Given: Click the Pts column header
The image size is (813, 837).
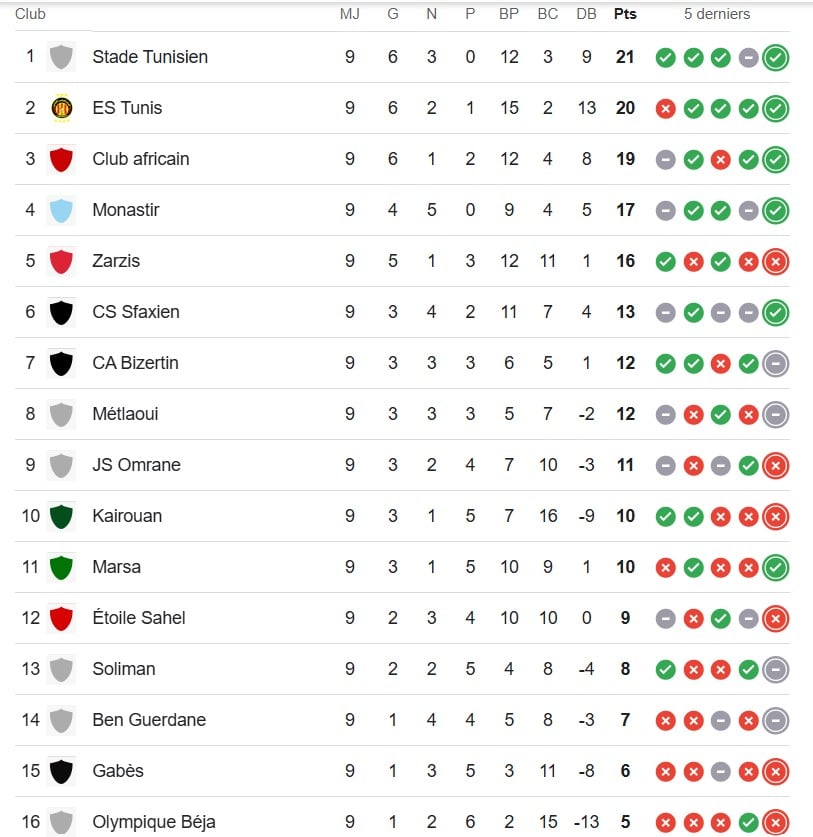Looking at the screenshot, I should click(625, 14).
